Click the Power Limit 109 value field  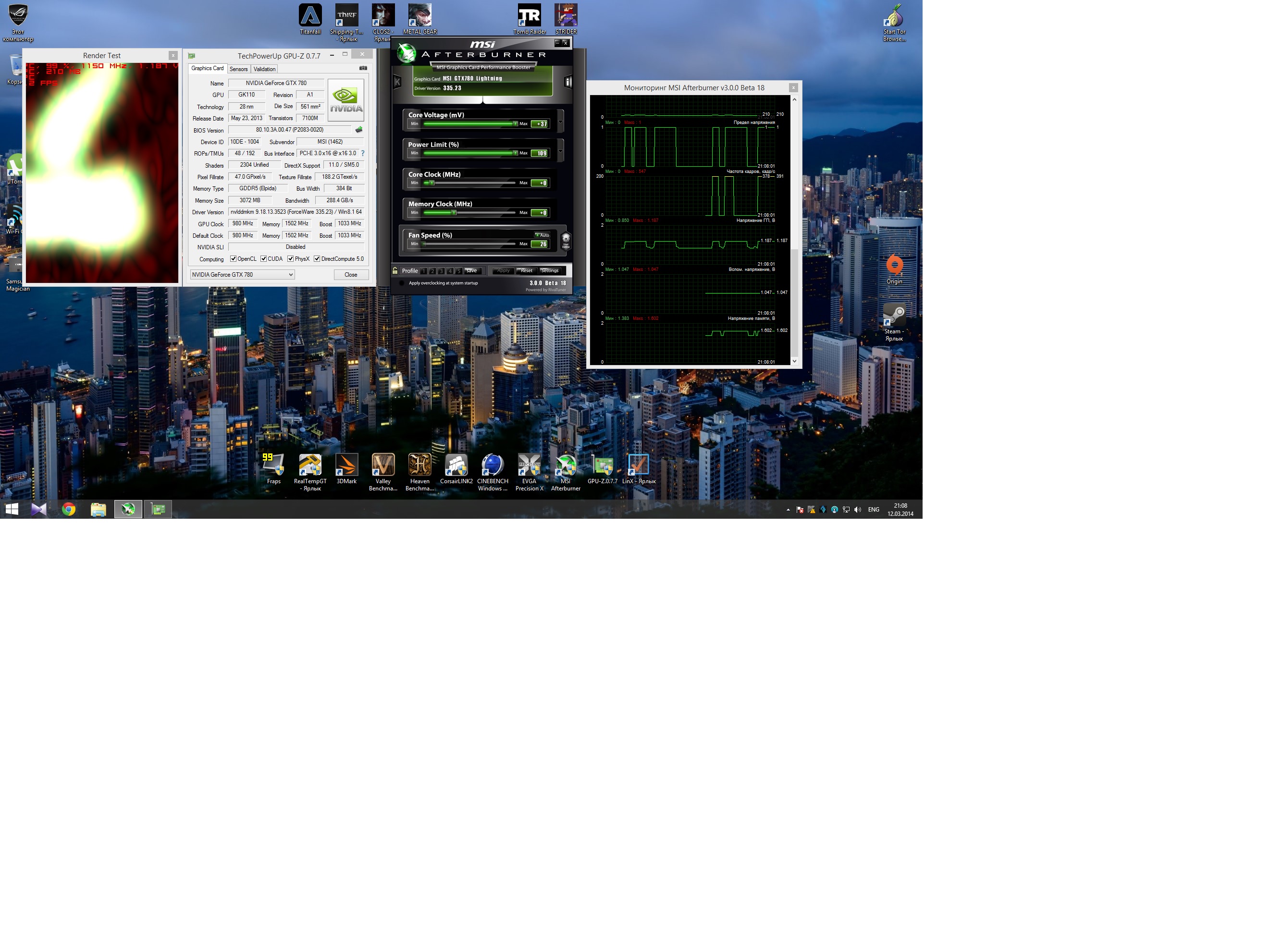click(x=540, y=153)
